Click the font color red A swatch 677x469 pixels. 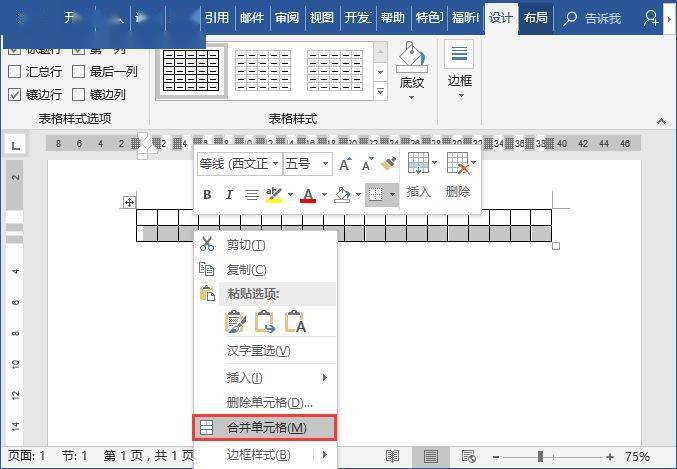click(308, 194)
